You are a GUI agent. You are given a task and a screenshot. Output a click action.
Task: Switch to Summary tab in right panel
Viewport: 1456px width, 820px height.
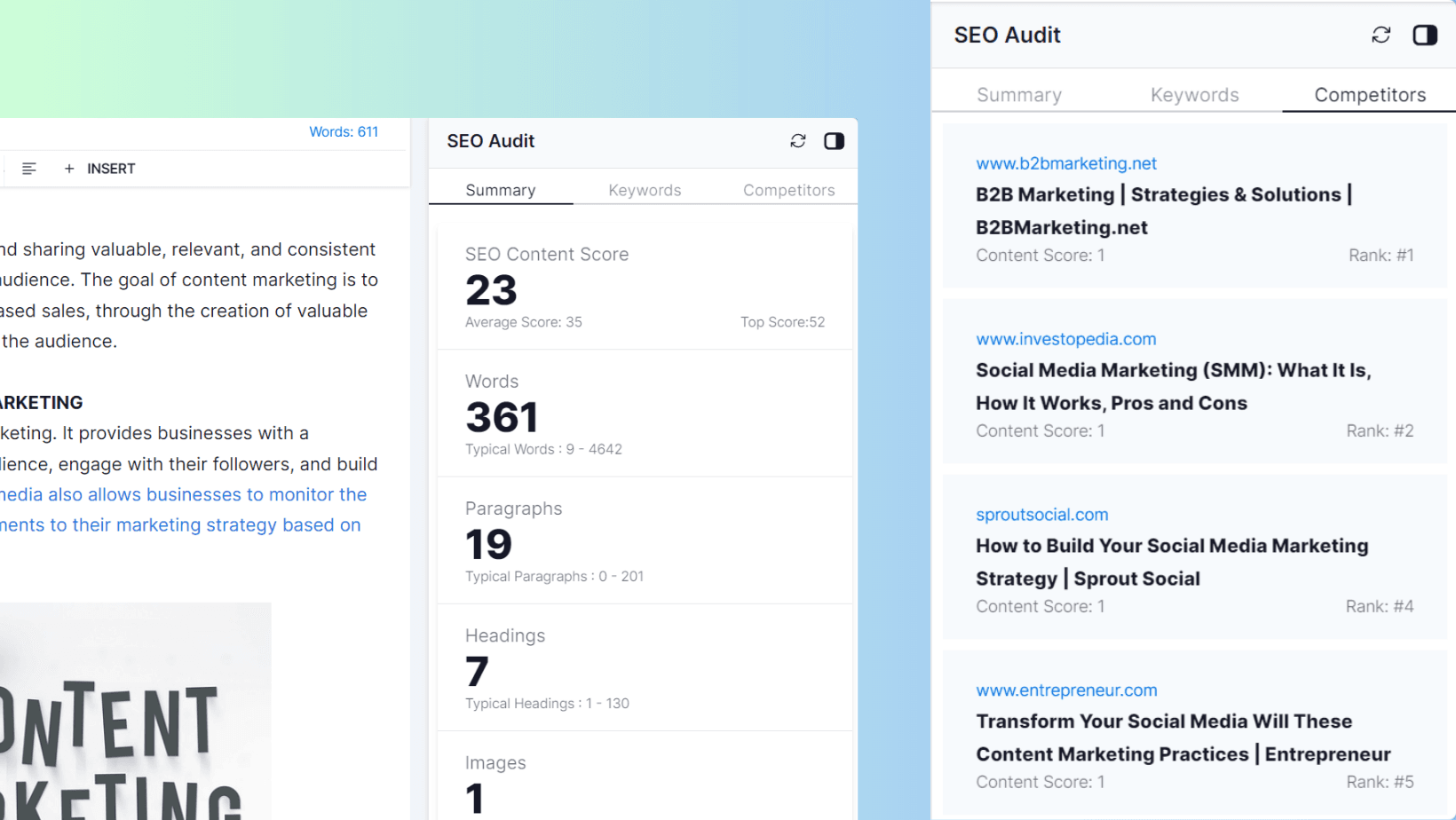click(1019, 95)
